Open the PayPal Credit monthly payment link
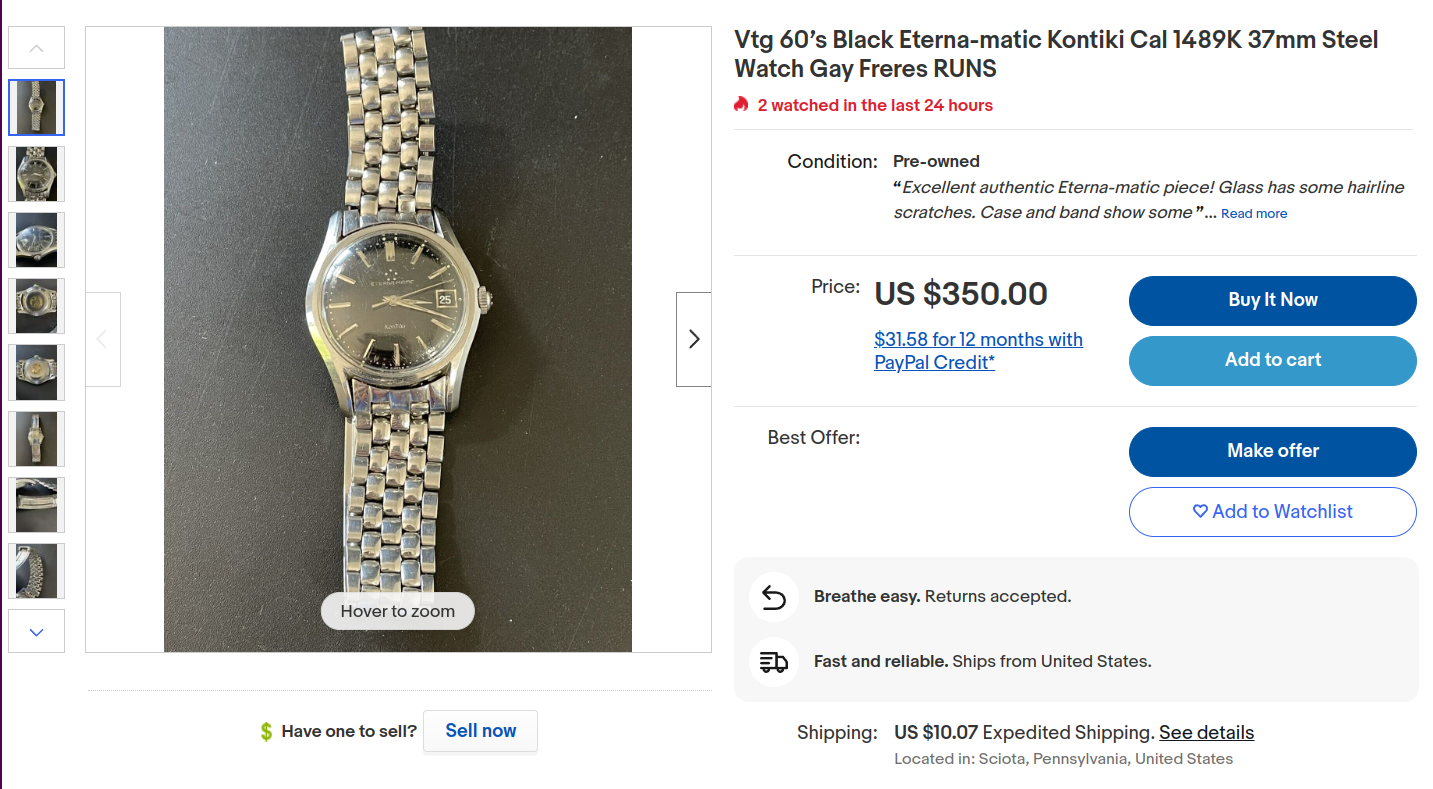Viewport: 1433px width, 789px height. [x=977, y=351]
